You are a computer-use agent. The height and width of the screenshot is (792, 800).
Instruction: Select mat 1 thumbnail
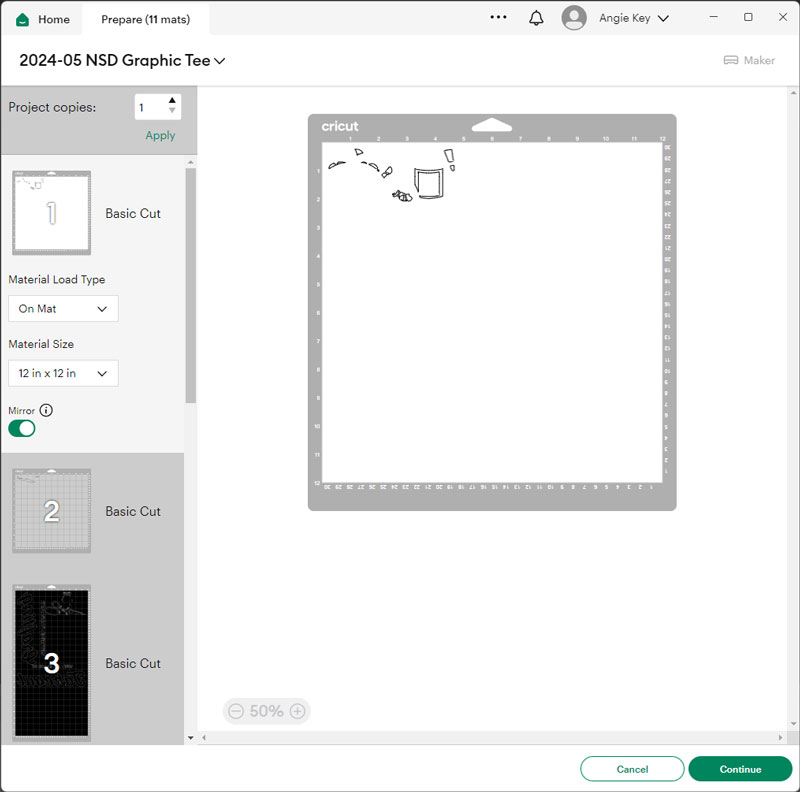[52, 213]
